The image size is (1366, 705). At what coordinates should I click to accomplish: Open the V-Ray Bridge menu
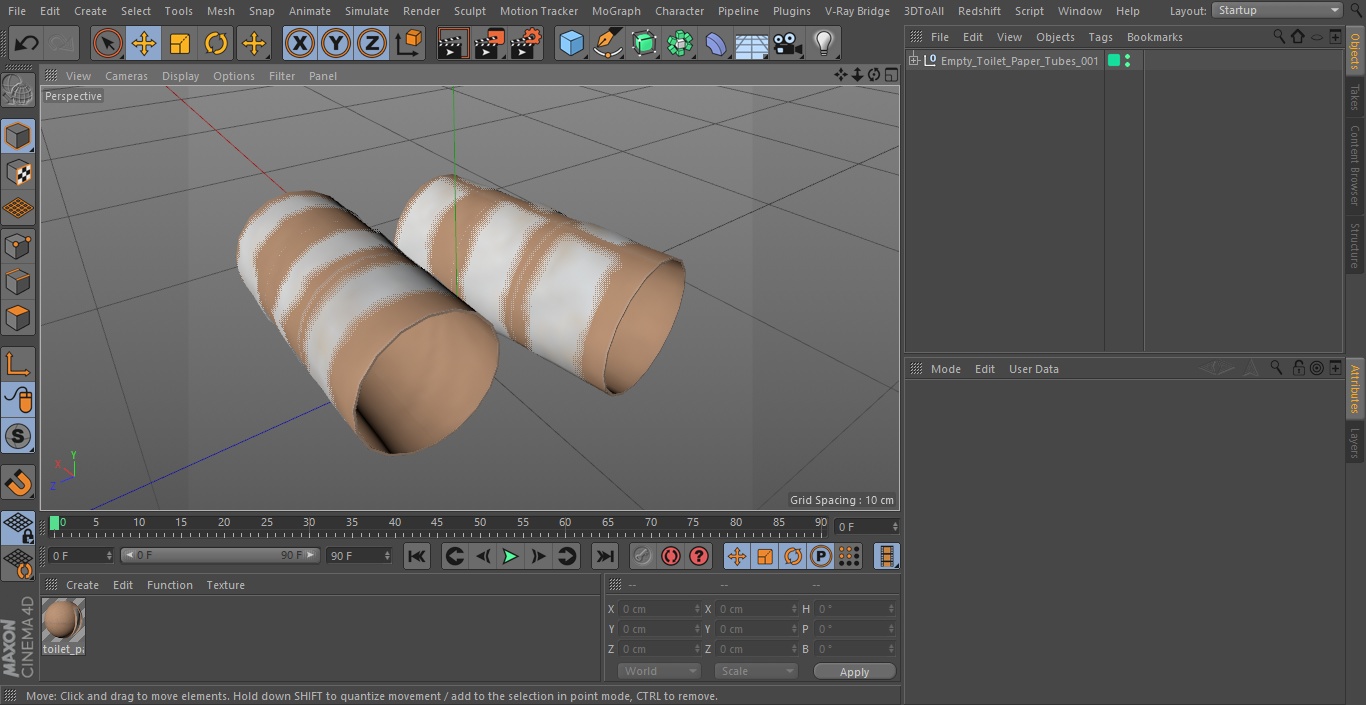[x=857, y=11]
